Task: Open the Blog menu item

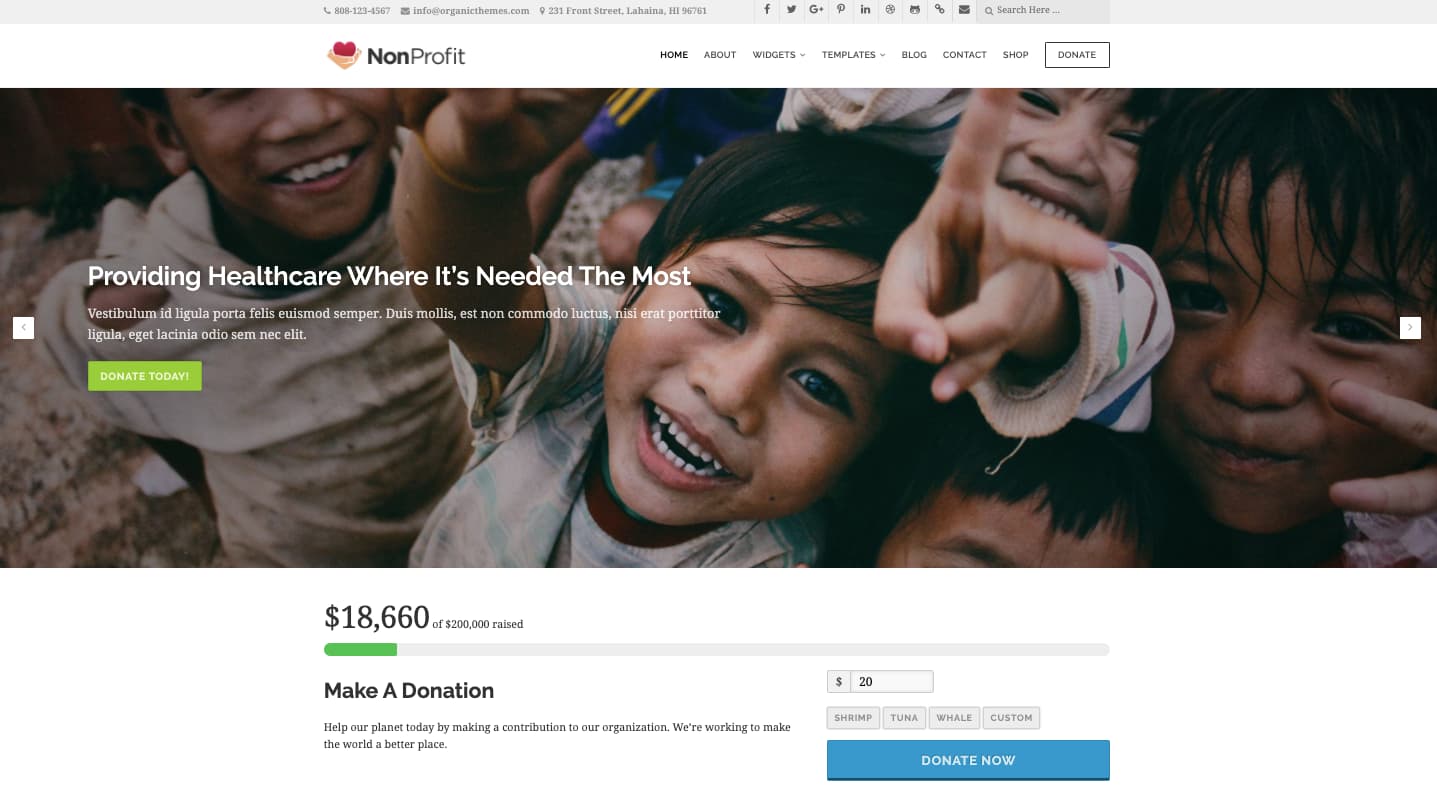Action: pos(914,55)
